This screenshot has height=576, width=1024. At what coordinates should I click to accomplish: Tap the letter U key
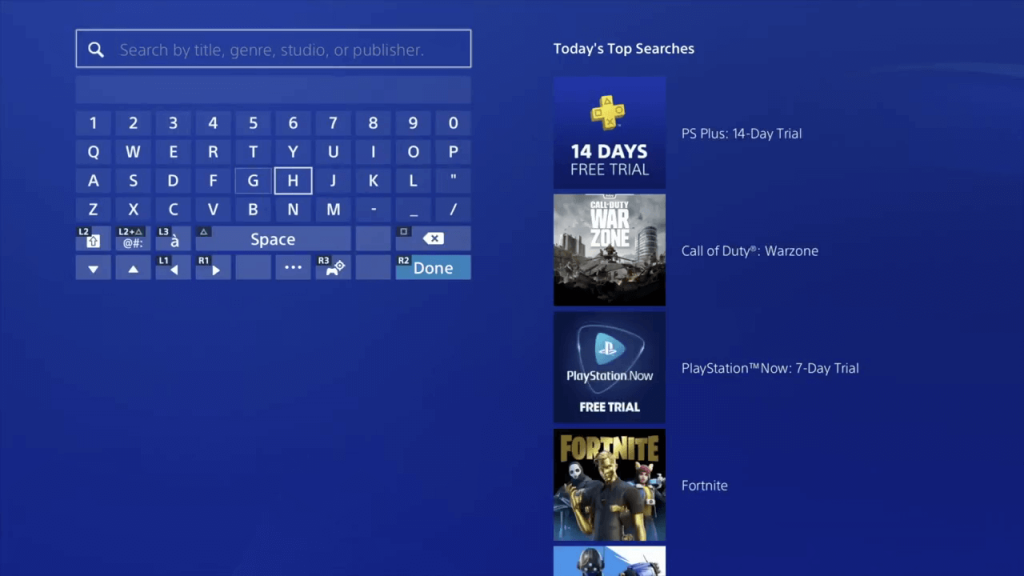tap(333, 152)
